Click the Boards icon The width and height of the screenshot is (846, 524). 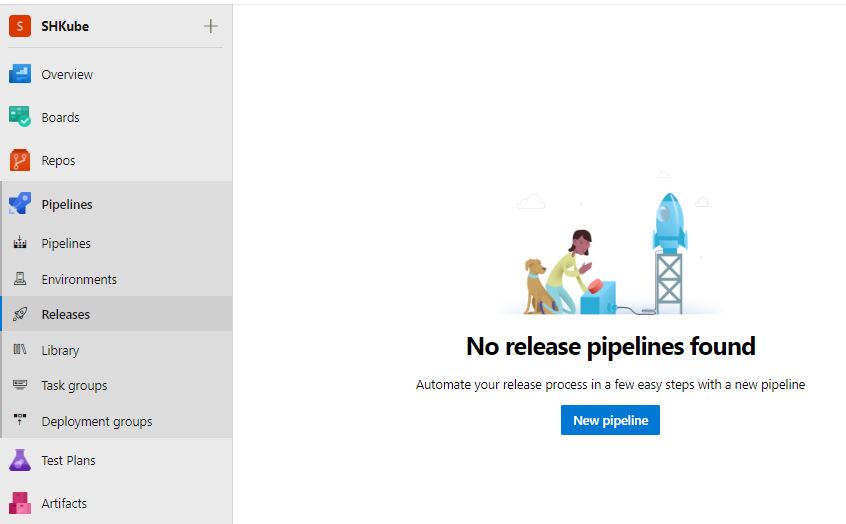tap(19, 117)
